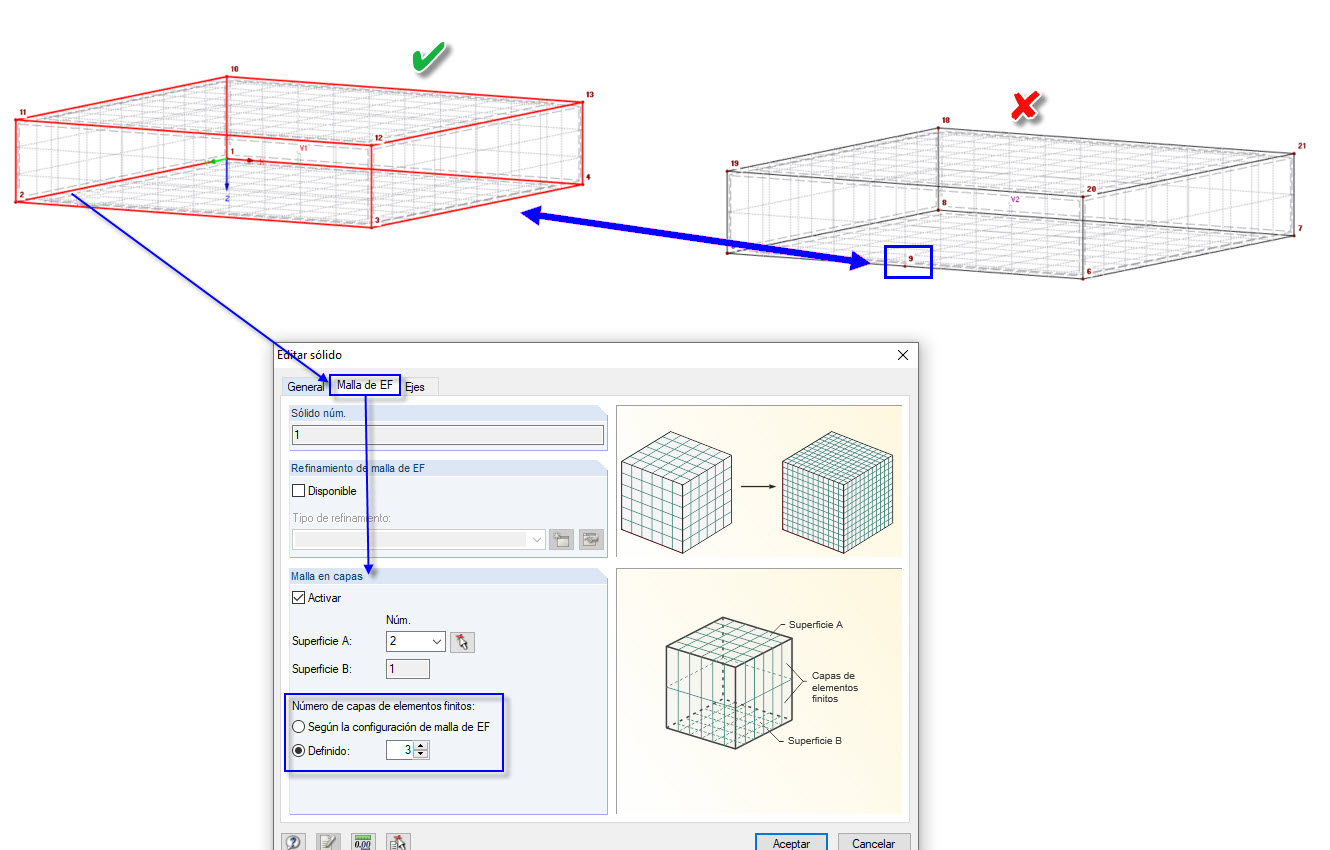Click the V1 solid label in the model
Viewport: 1330px width, 850px height.
pyautogui.click(x=305, y=147)
